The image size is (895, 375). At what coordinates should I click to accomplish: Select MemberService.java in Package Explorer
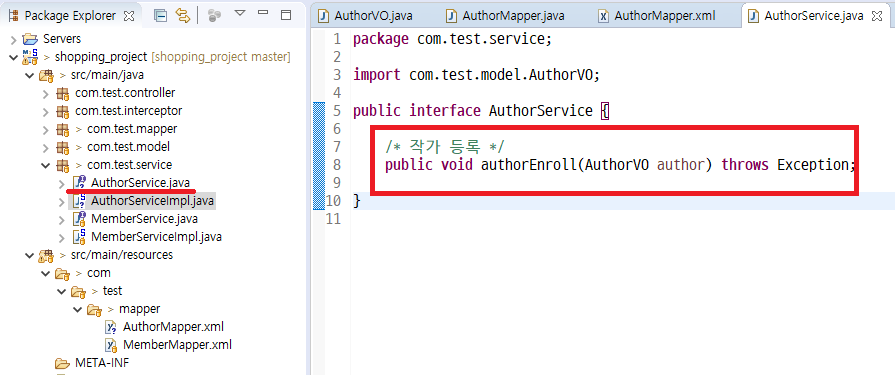[x=144, y=219]
